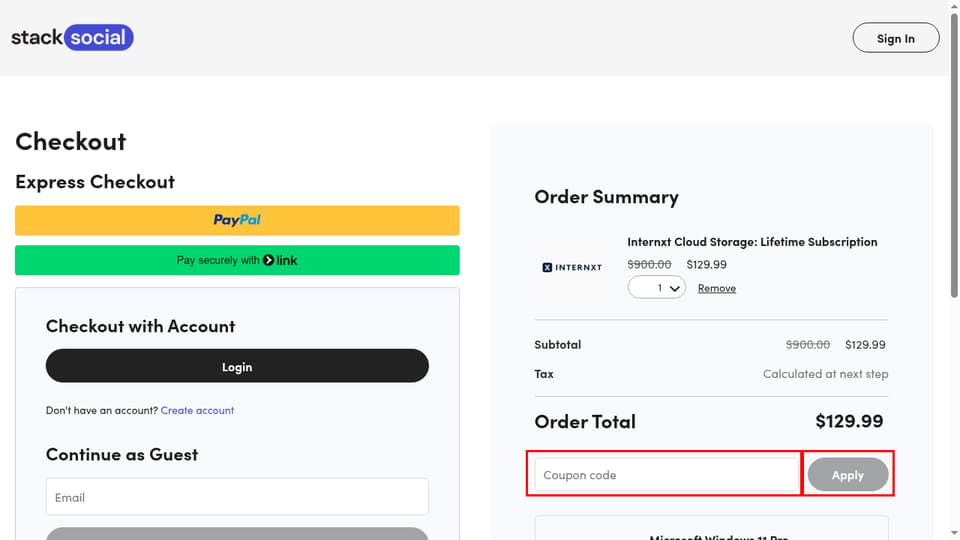Apply the coupon code
The height and width of the screenshot is (540, 960).
tap(847, 474)
